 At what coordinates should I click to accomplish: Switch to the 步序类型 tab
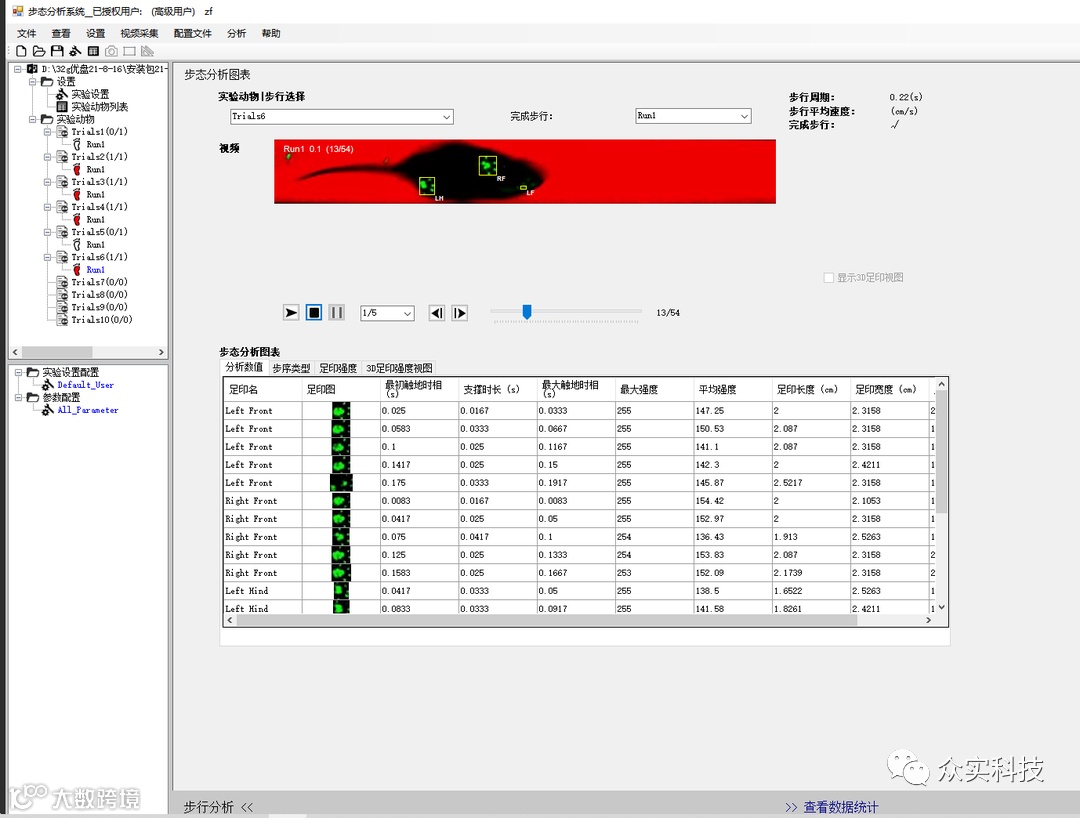click(291, 368)
